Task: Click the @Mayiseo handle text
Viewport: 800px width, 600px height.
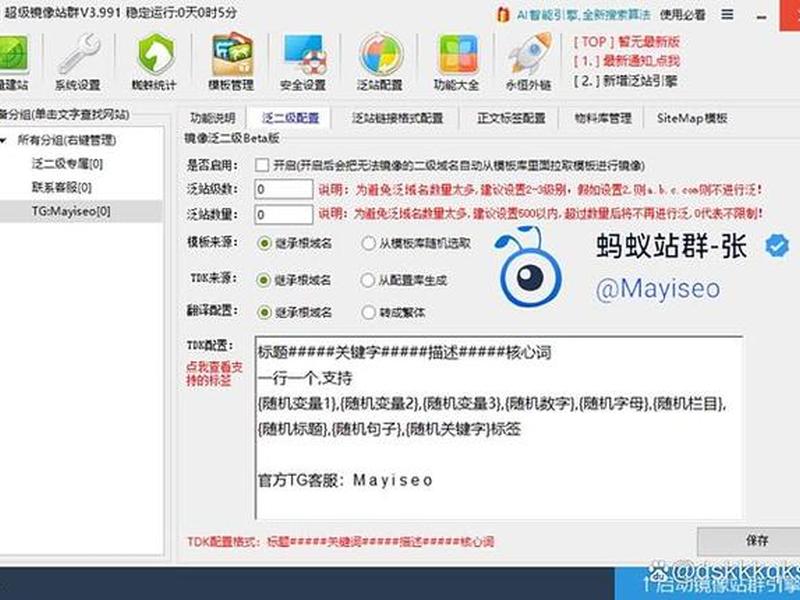Action: [658, 289]
